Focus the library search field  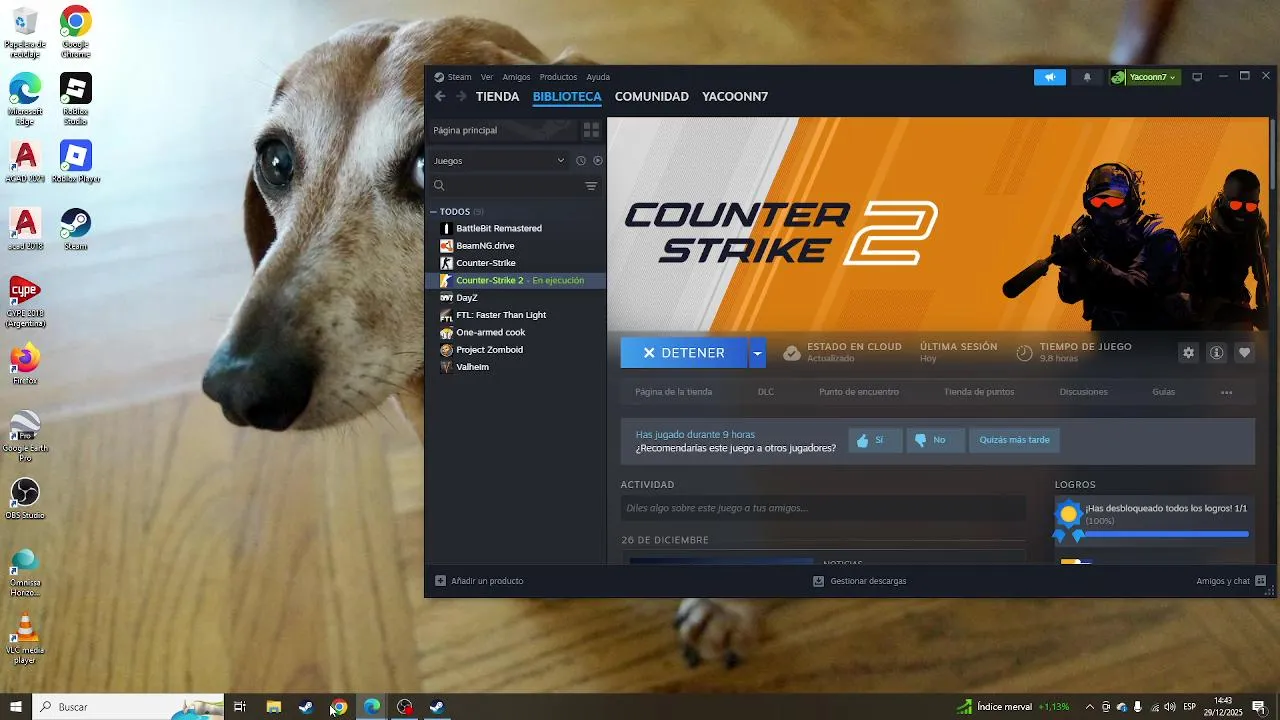[x=505, y=186]
